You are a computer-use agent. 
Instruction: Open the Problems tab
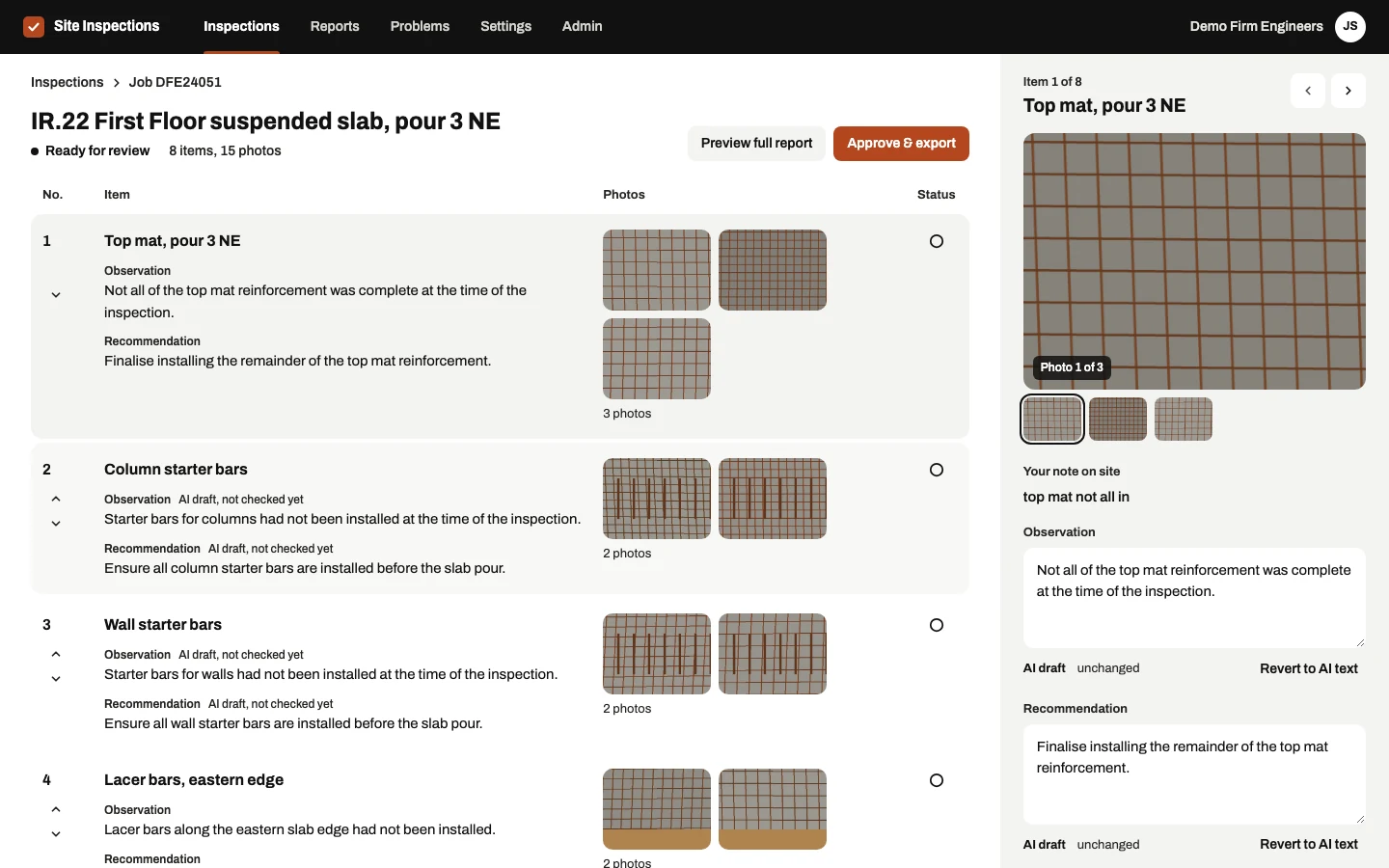click(x=420, y=27)
